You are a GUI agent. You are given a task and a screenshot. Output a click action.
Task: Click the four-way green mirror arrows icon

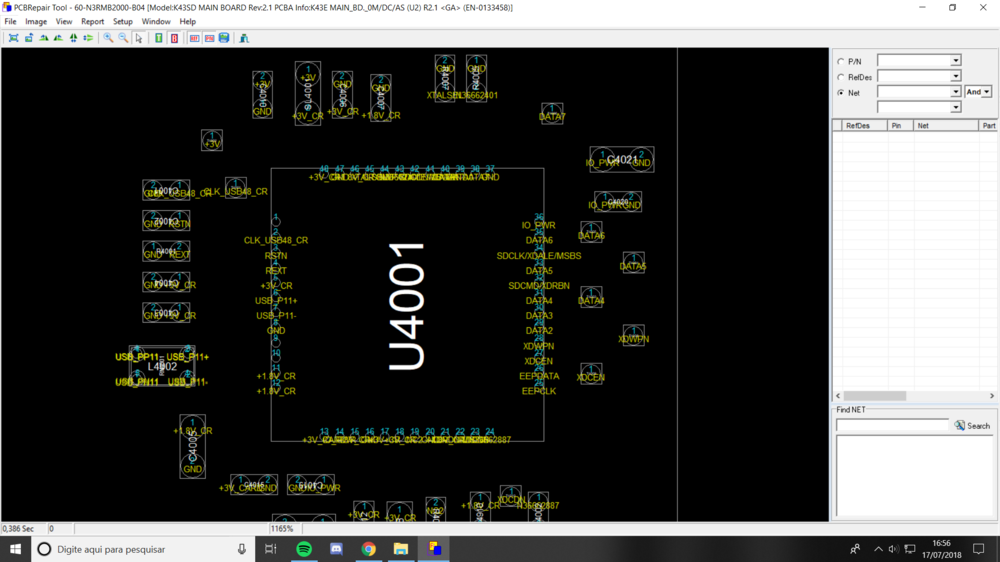(x=73, y=38)
